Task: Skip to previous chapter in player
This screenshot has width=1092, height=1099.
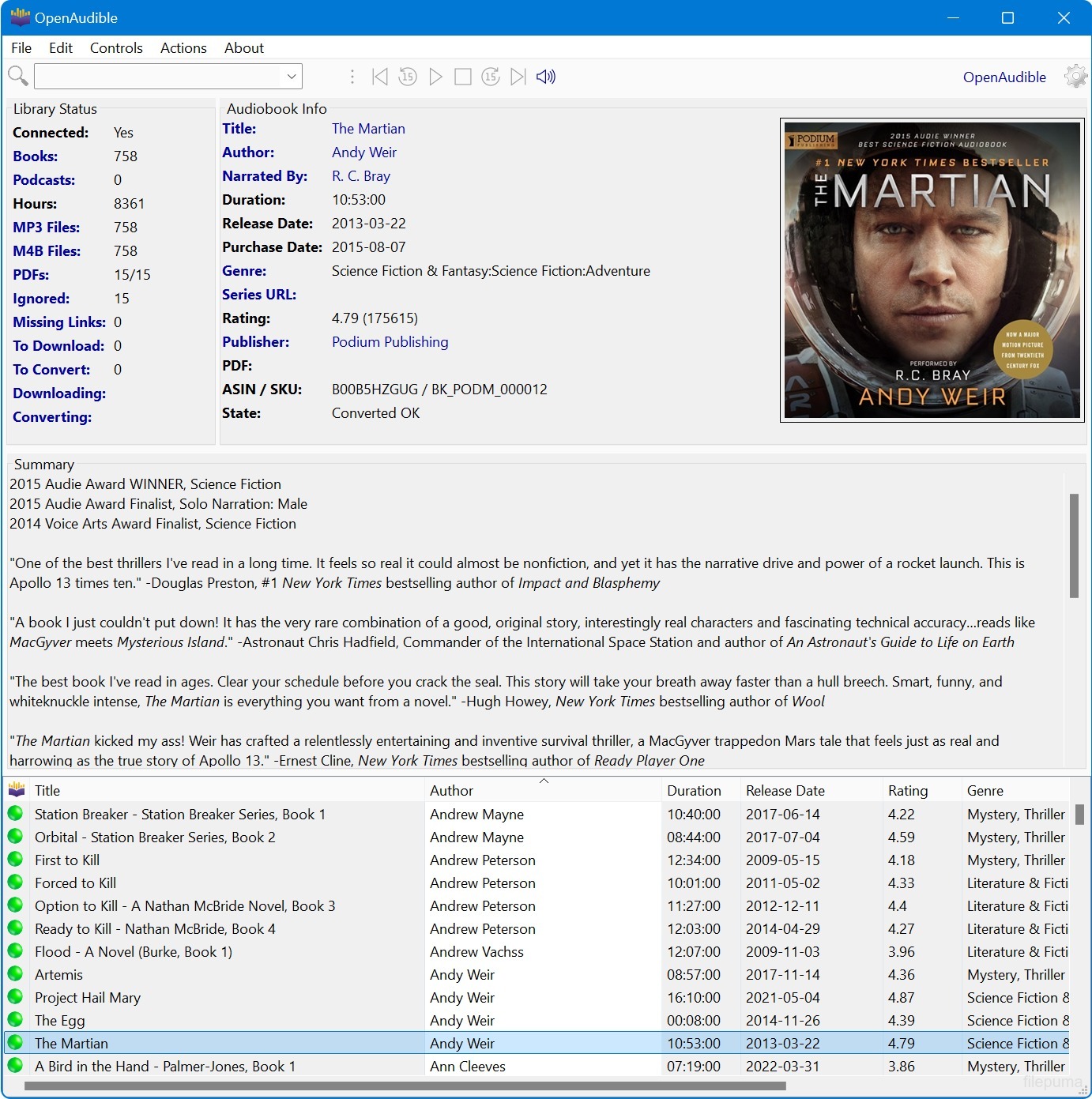Action: pyautogui.click(x=380, y=77)
